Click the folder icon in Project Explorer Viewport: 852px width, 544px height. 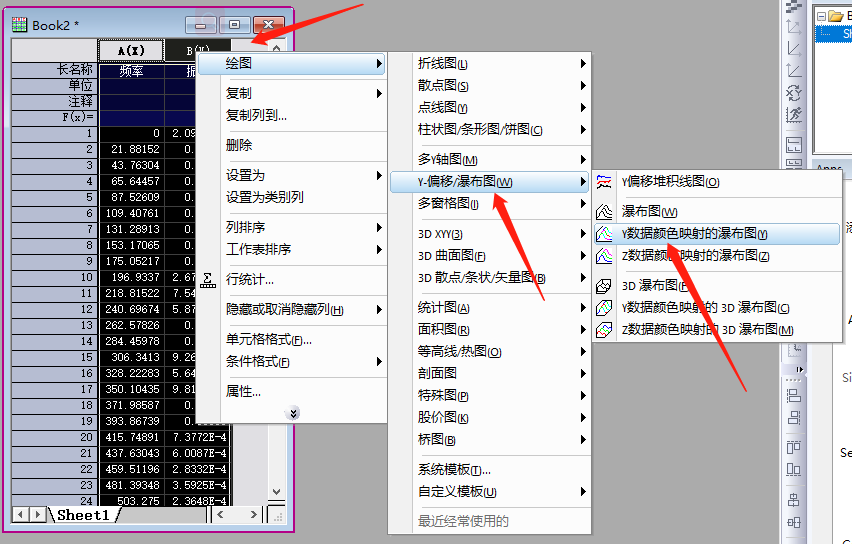[x=835, y=16]
